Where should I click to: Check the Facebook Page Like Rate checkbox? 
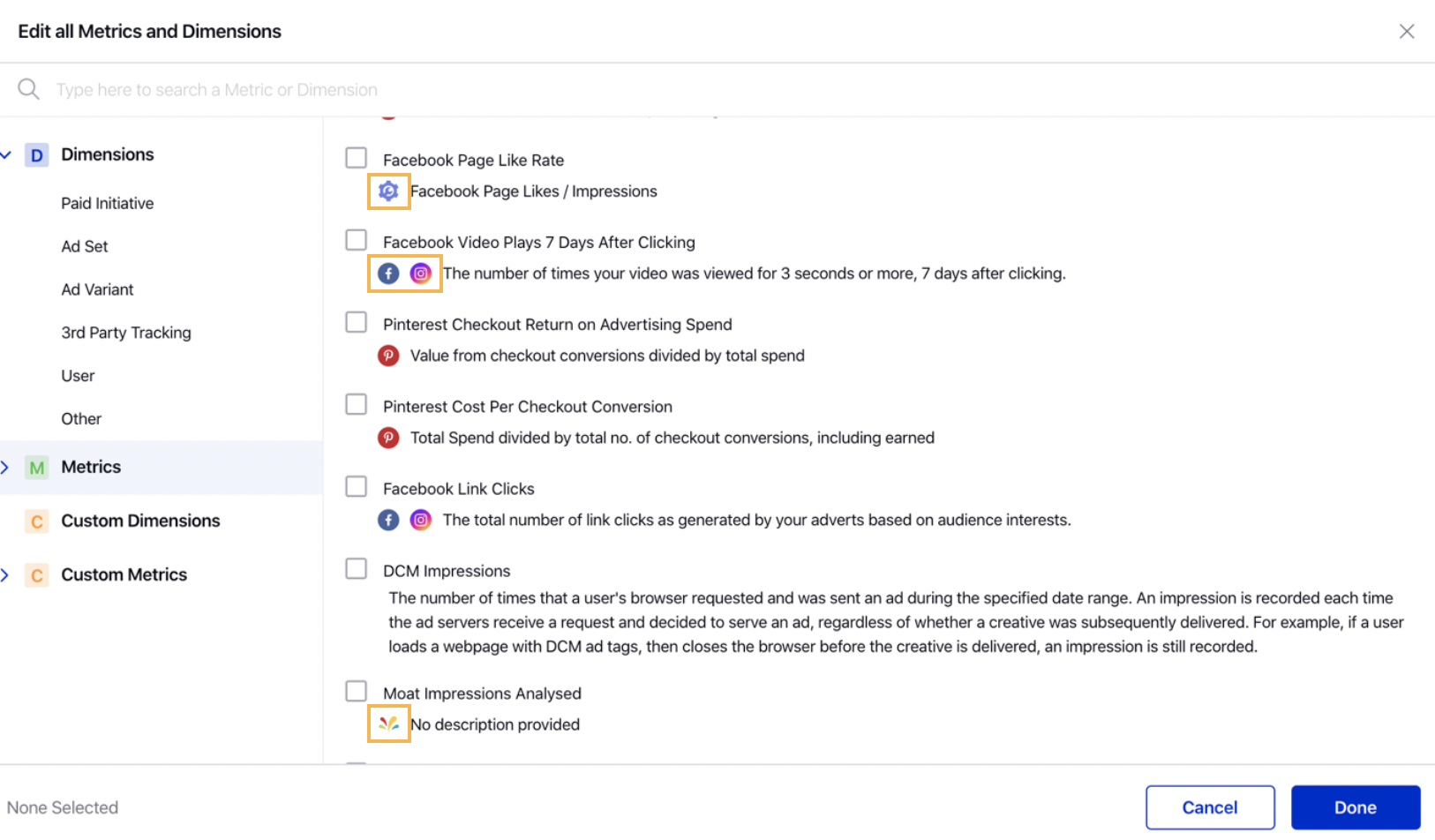pyautogui.click(x=357, y=158)
